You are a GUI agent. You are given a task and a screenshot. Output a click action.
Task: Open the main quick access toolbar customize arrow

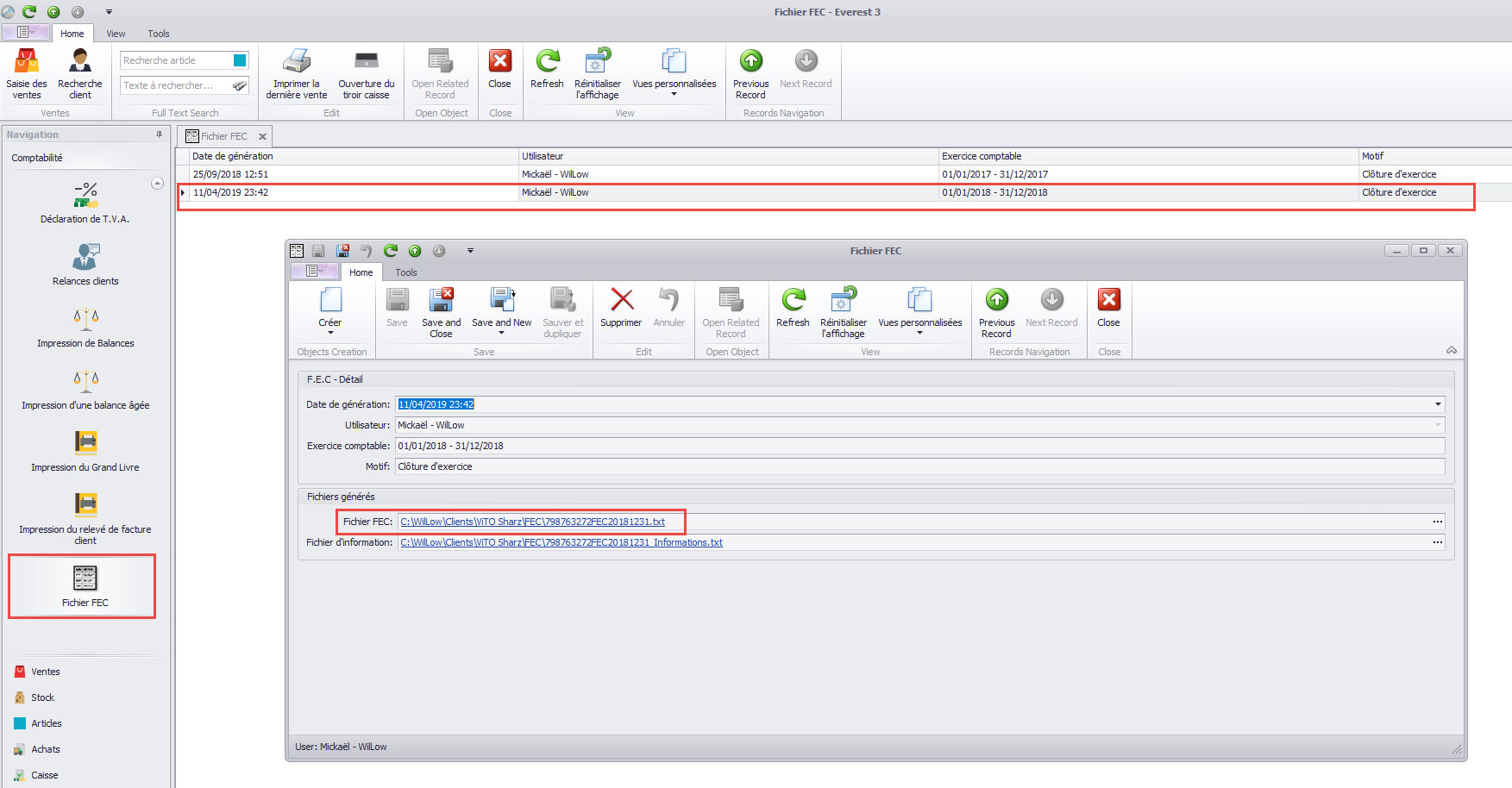point(109,12)
